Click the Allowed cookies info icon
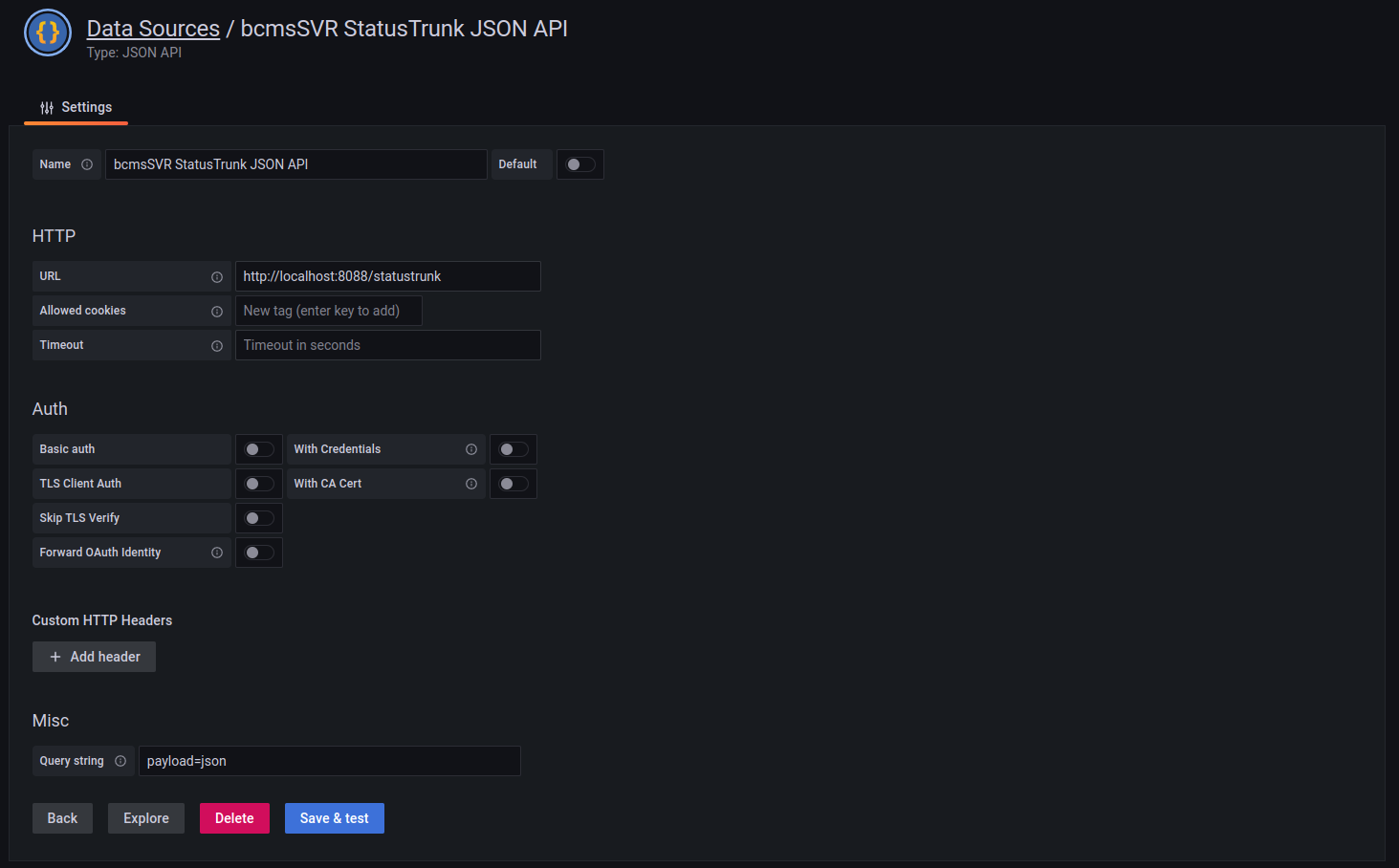 (x=217, y=312)
